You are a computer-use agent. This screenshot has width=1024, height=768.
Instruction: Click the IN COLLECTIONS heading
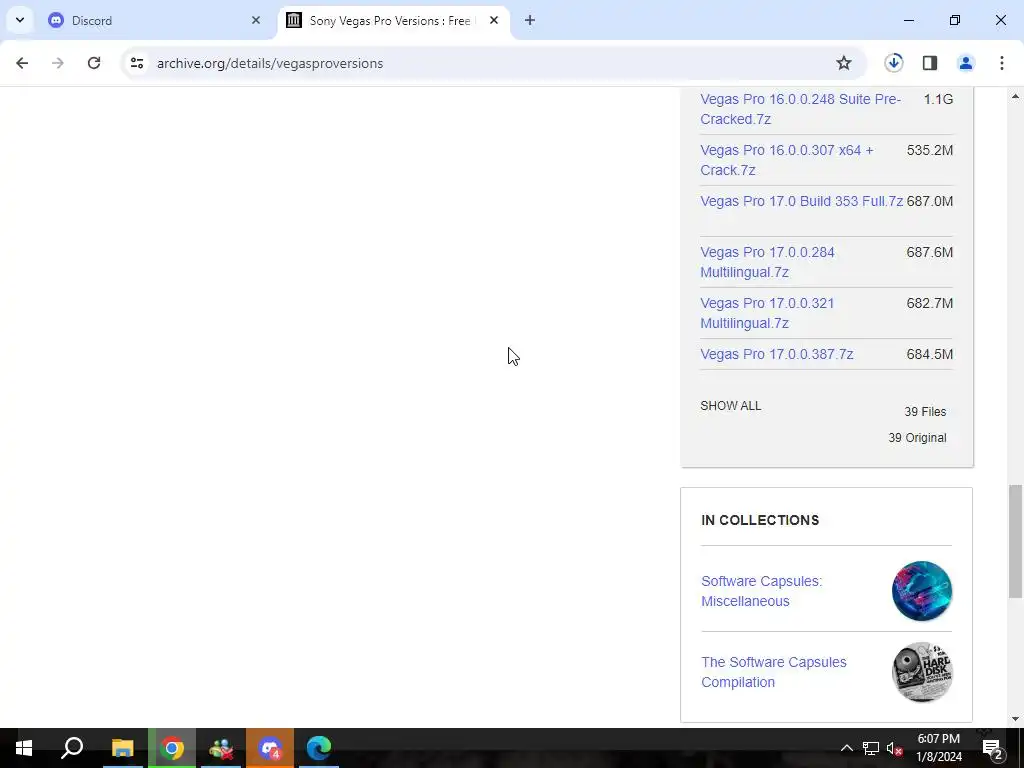coord(760,520)
